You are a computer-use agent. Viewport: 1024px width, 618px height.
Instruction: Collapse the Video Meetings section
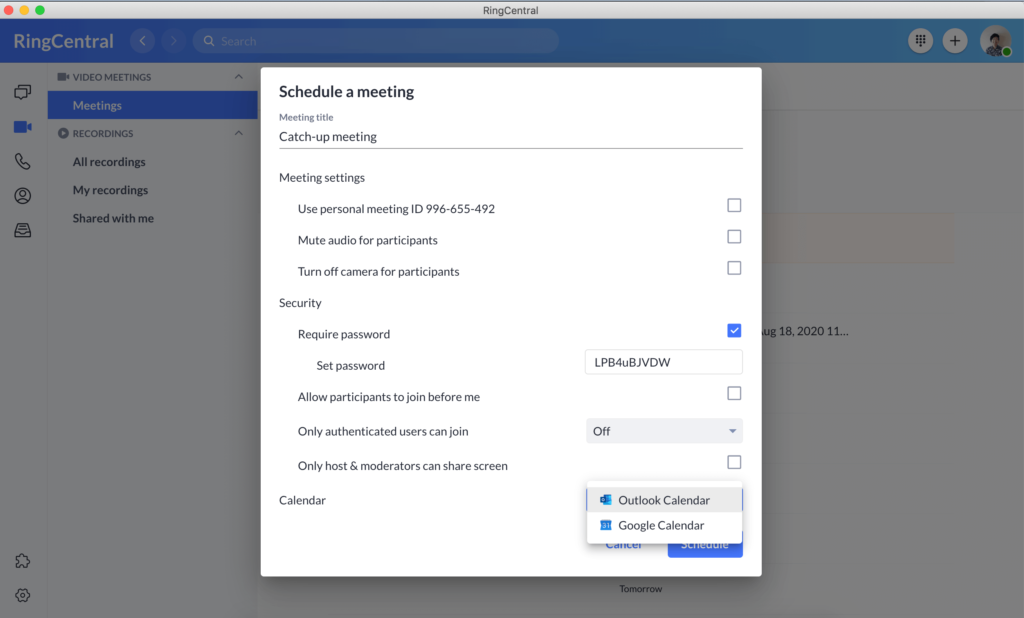[238, 77]
